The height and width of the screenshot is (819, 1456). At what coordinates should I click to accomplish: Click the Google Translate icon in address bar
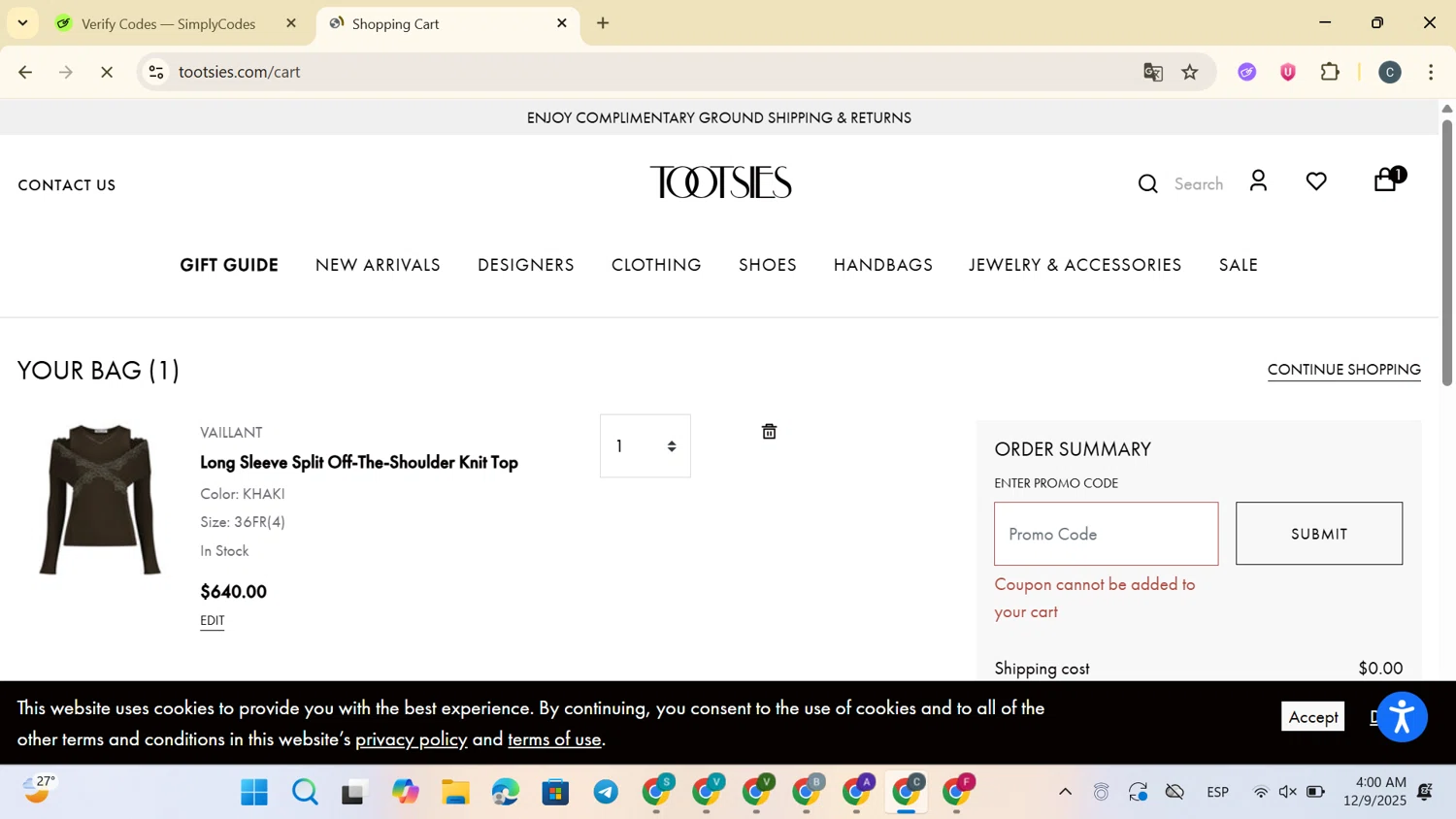click(1153, 72)
